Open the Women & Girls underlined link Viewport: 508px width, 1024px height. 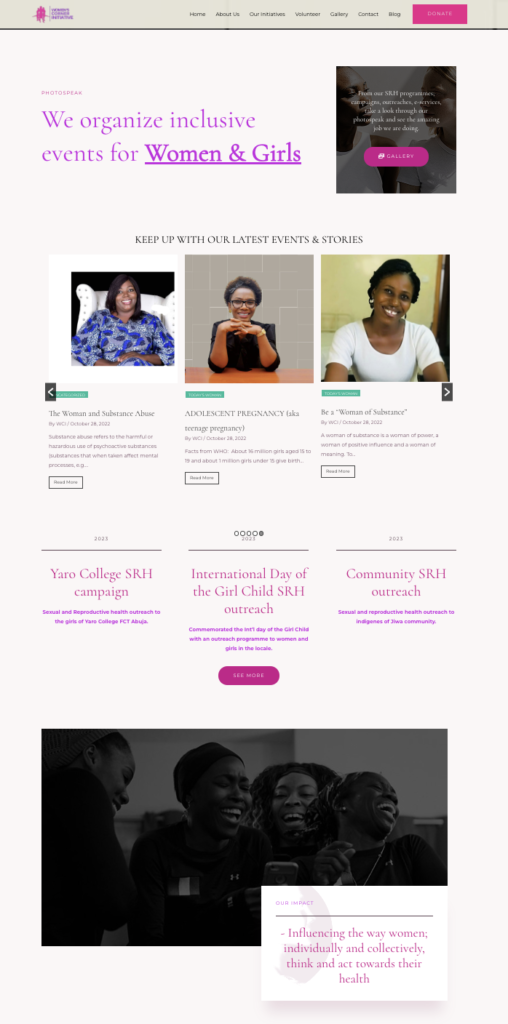coord(223,153)
